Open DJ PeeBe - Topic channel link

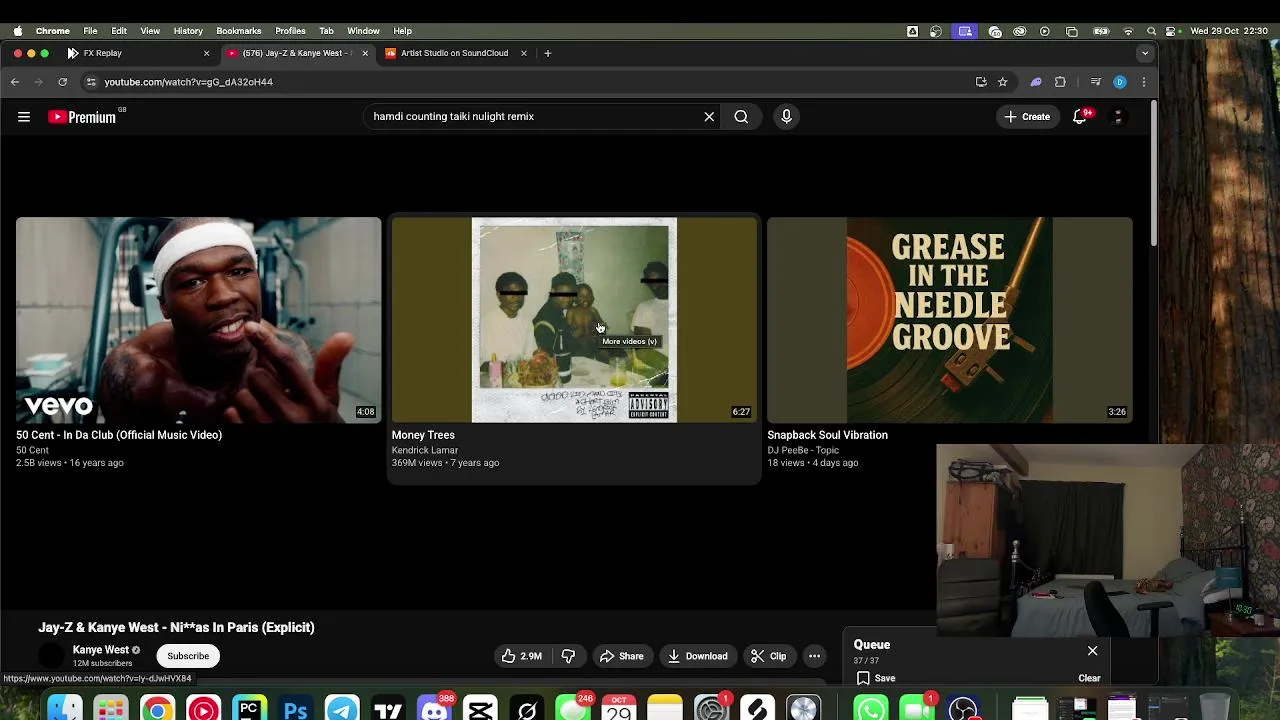click(803, 450)
